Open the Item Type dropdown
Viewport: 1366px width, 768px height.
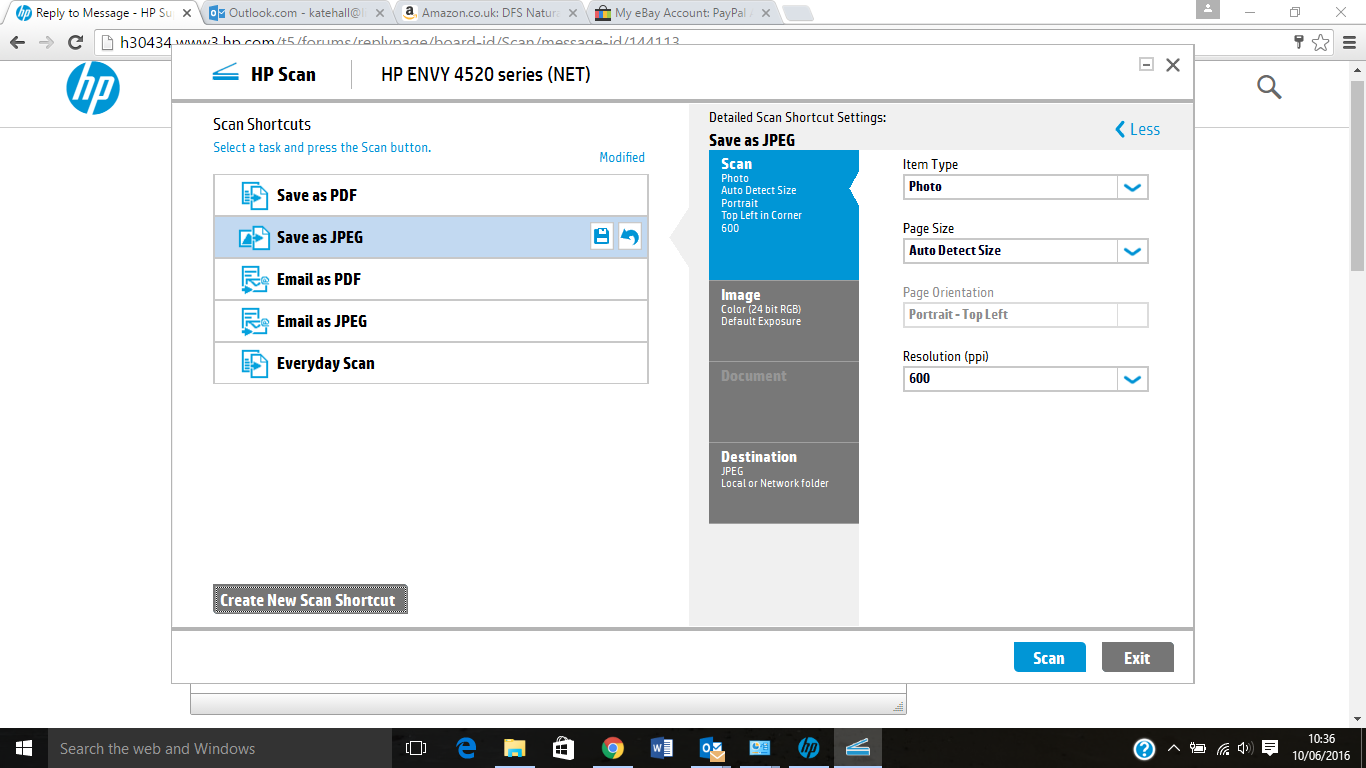tap(1025, 187)
